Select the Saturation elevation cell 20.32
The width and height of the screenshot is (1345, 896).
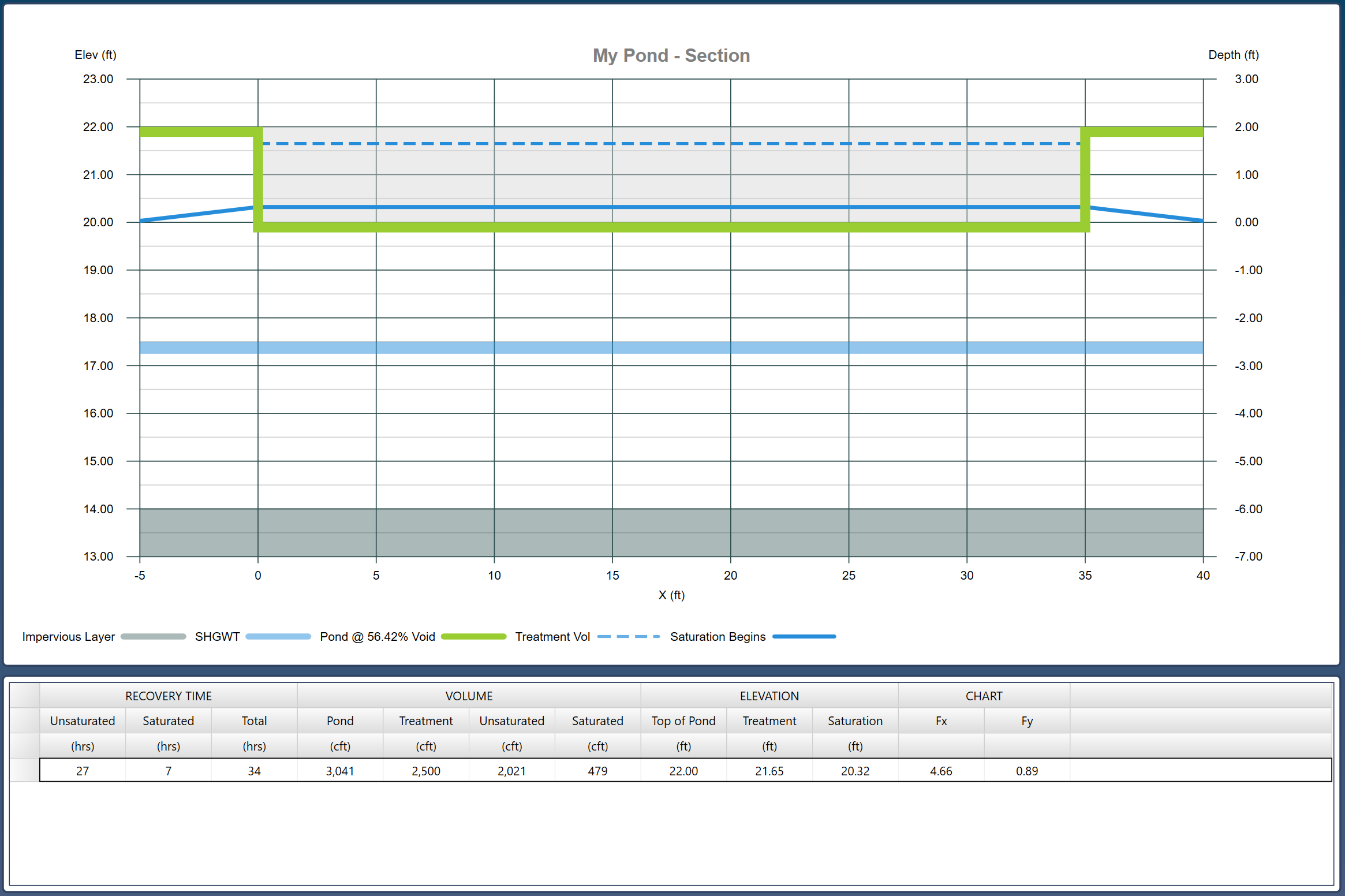pyautogui.click(x=855, y=771)
